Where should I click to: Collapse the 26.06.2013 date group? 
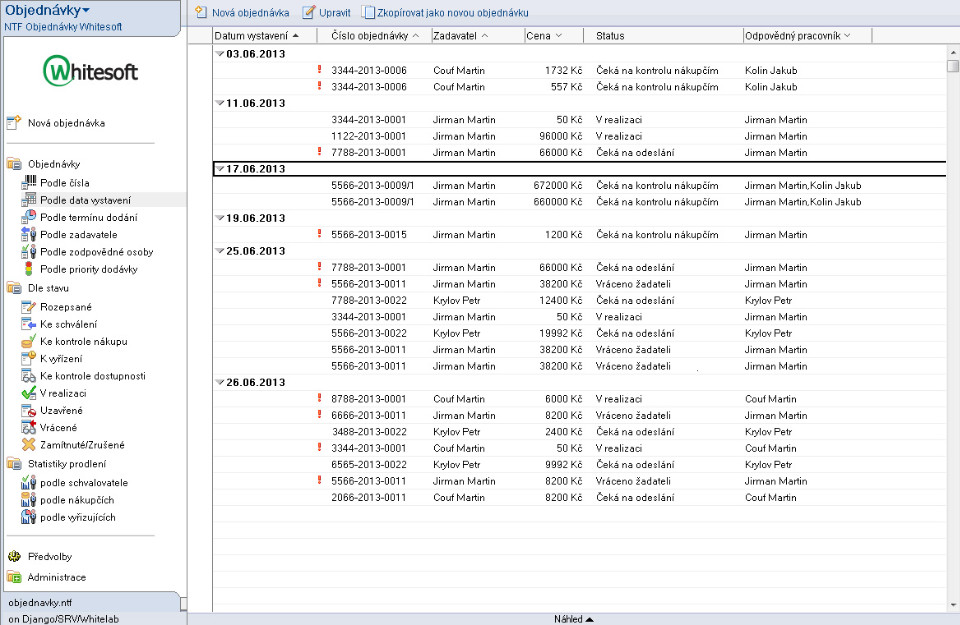tap(220, 382)
